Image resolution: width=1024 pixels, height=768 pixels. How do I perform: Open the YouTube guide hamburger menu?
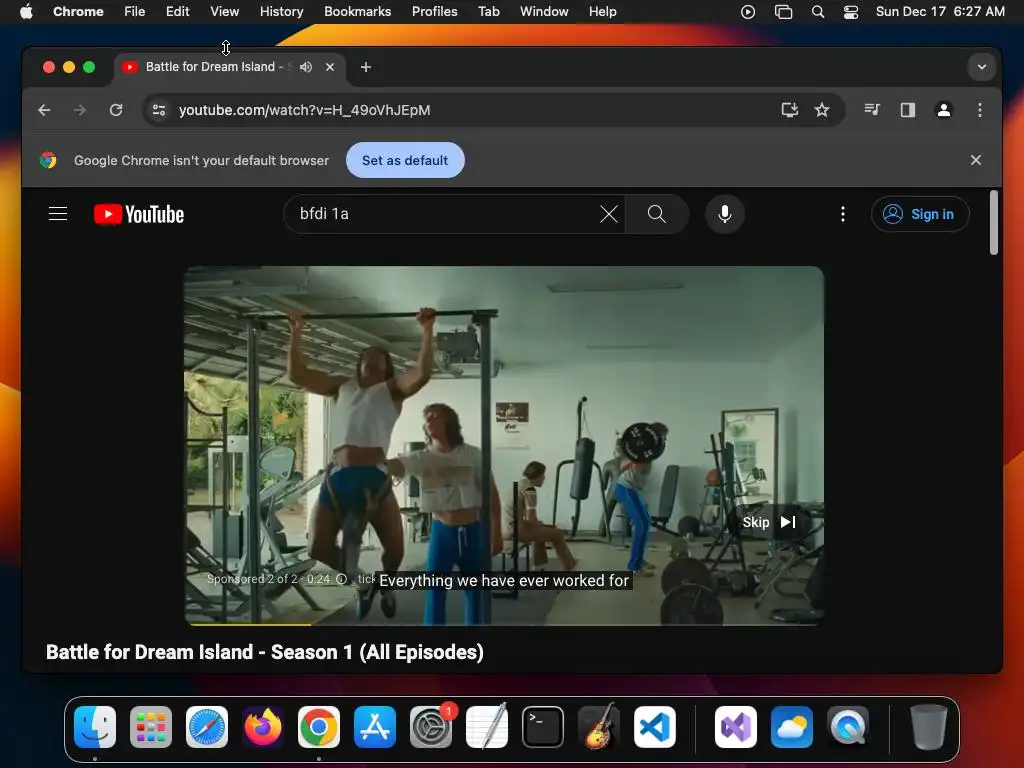click(58, 214)
